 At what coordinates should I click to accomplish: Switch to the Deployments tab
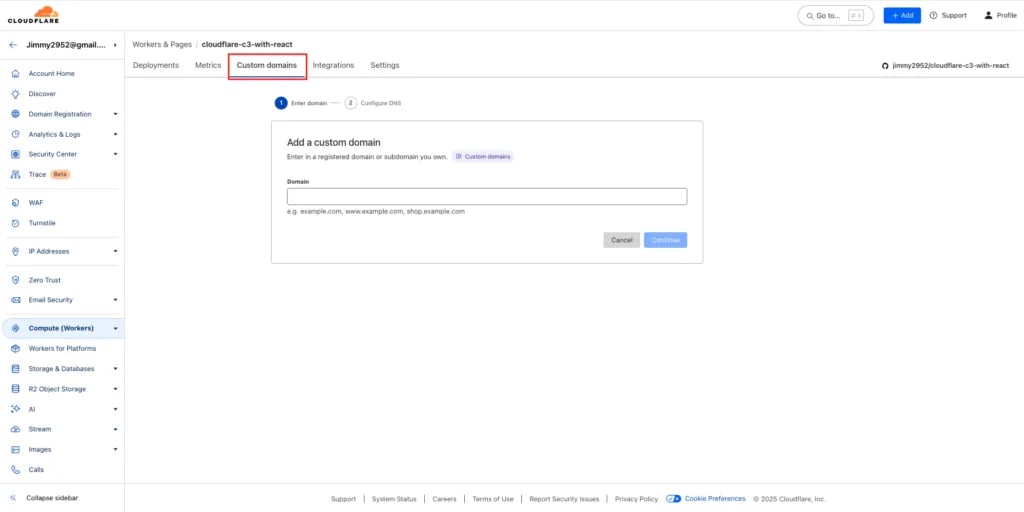tap(155, 65)
